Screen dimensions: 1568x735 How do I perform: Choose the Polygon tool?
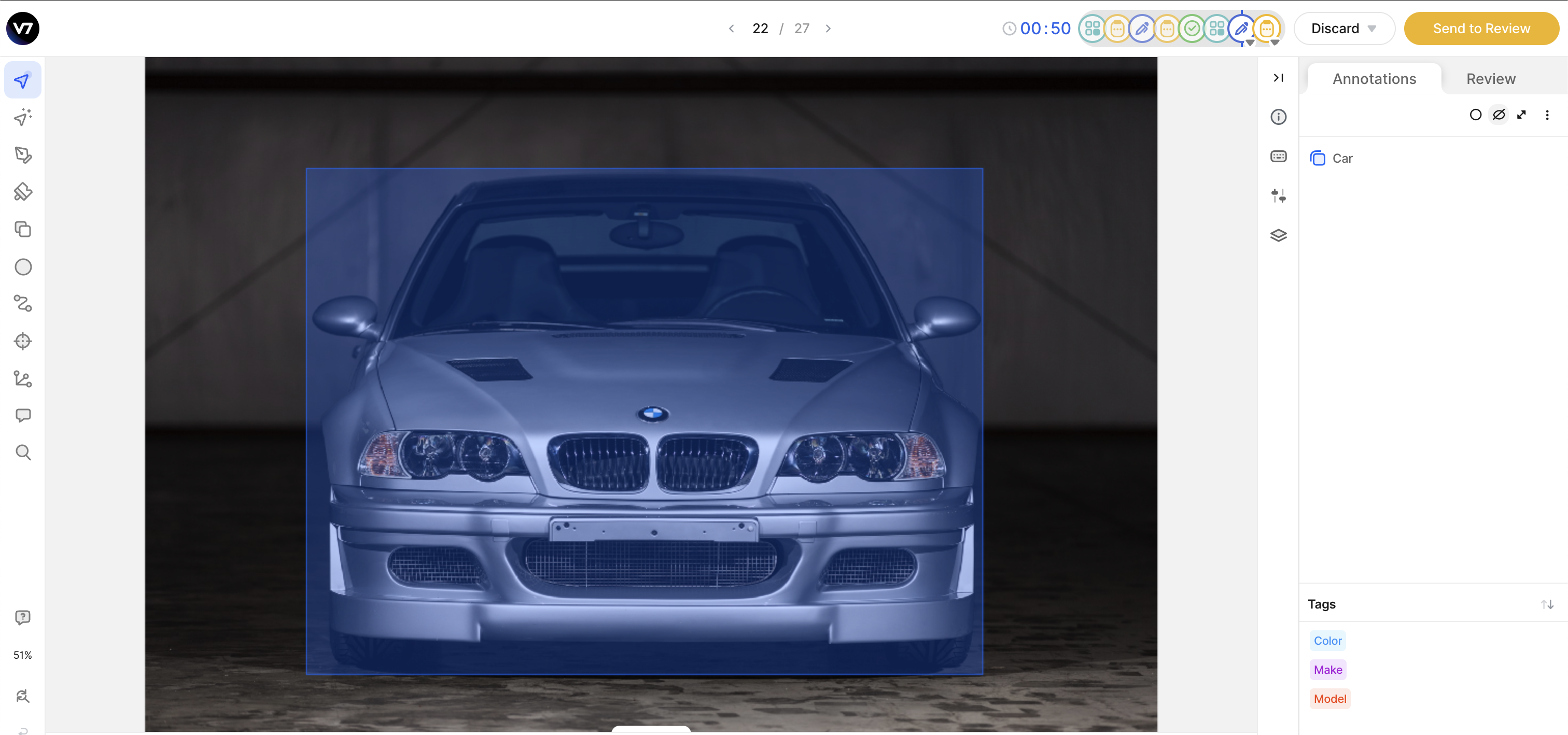pos(22,154)
